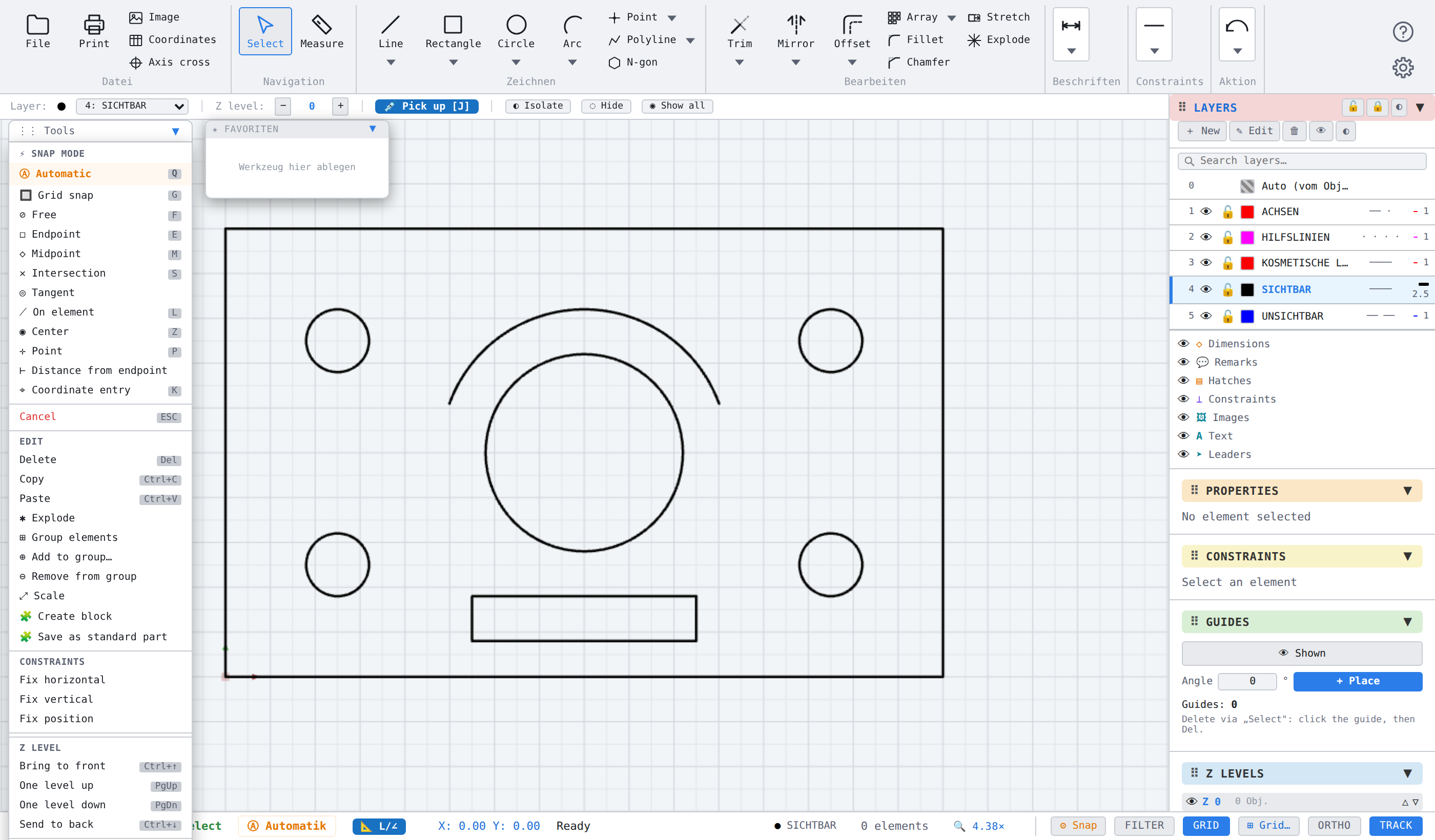The width and height of the screenshot is (1435, 840).
Task: Choose the Polyline tool
Action: (x=642, y=39)
